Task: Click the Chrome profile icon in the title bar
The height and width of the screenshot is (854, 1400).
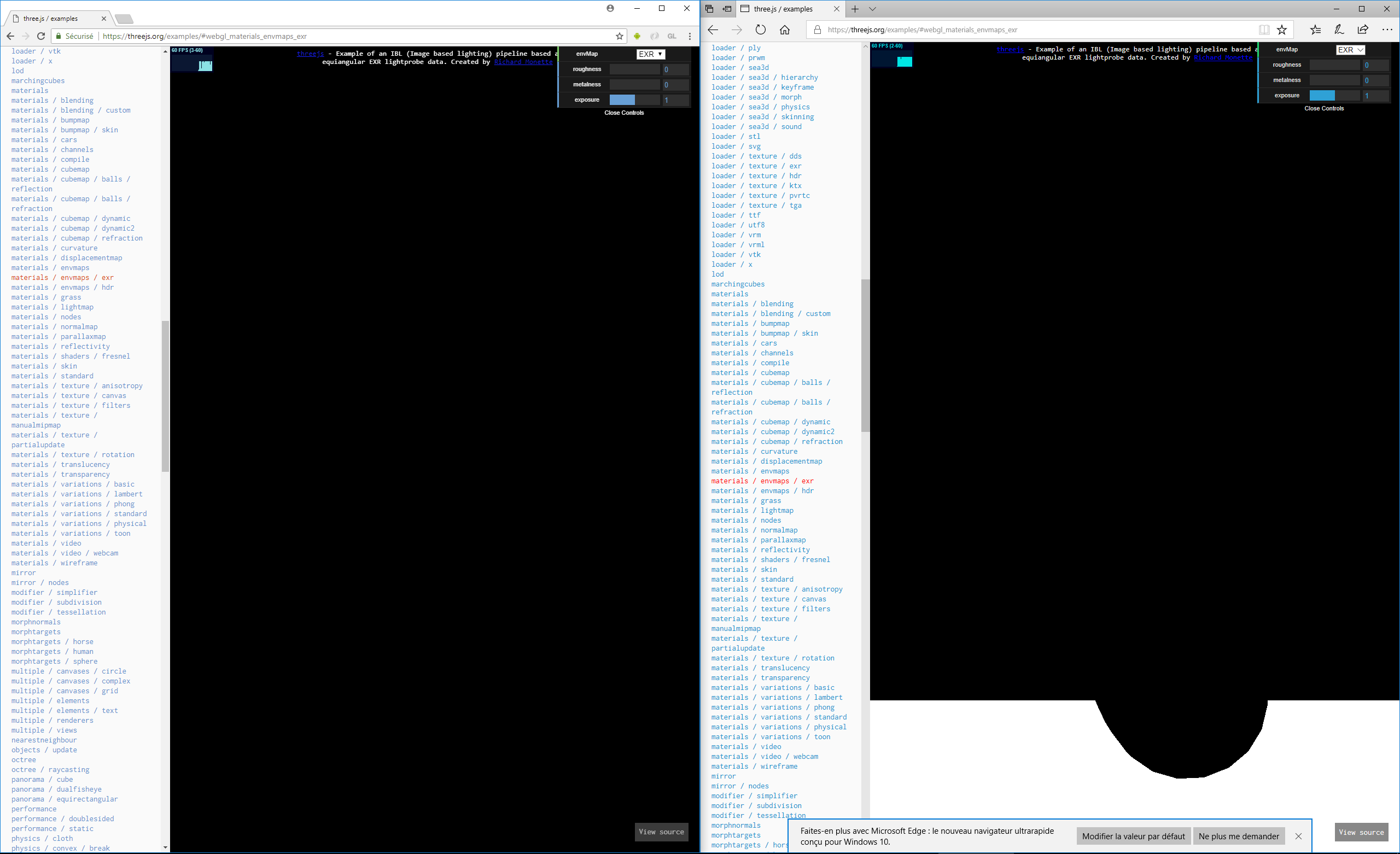Action: (x=610, y=9)
